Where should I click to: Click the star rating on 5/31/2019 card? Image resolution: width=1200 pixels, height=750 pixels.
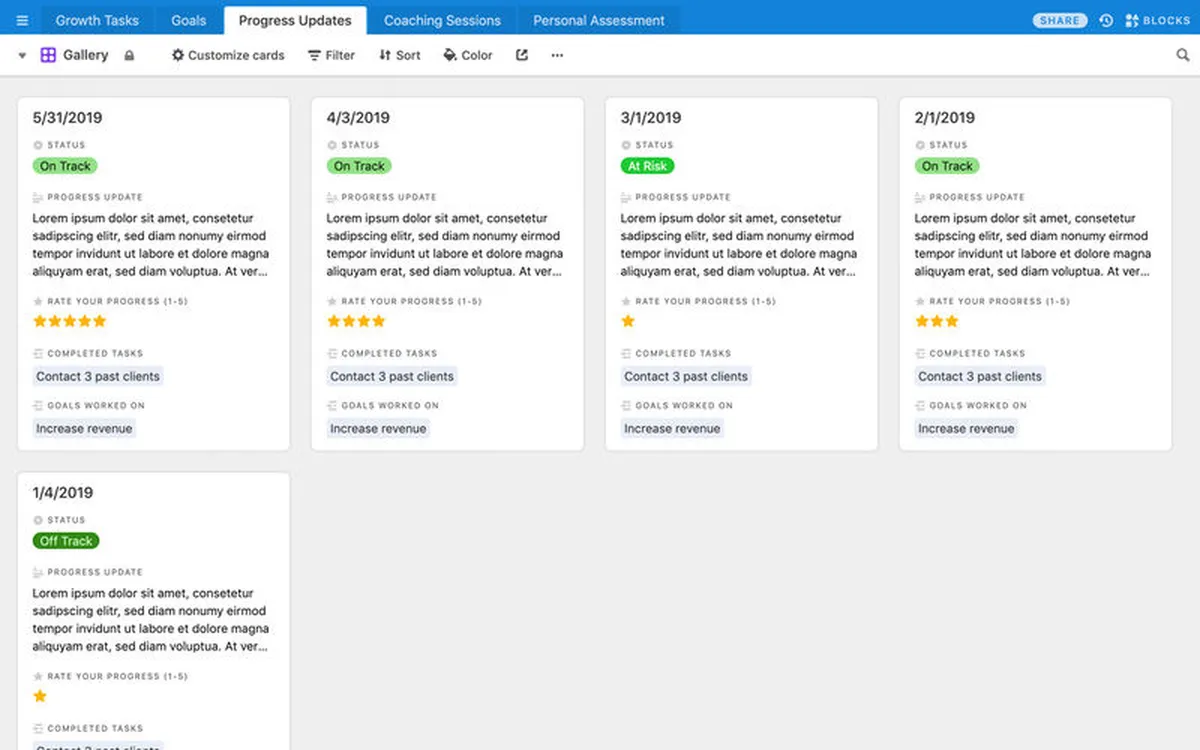pos(69,321)
